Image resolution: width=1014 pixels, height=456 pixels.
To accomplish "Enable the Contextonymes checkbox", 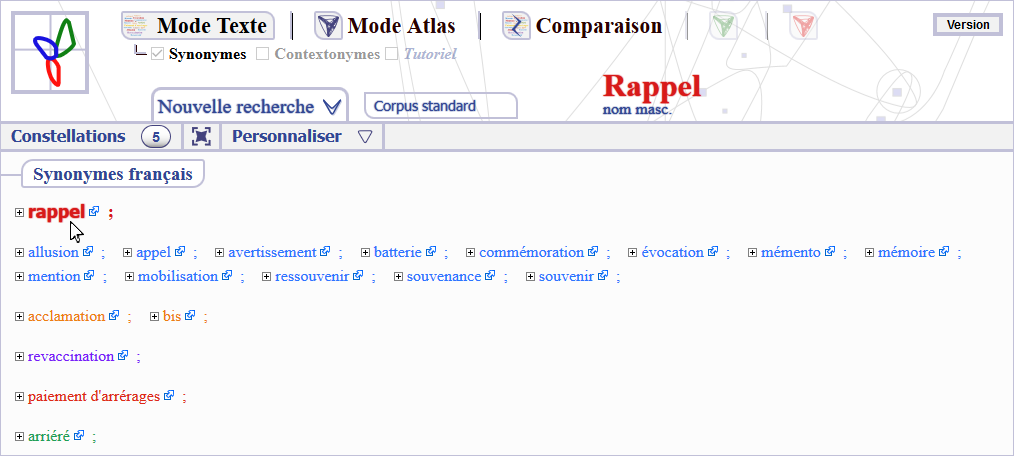I will (x=263, y=54).
